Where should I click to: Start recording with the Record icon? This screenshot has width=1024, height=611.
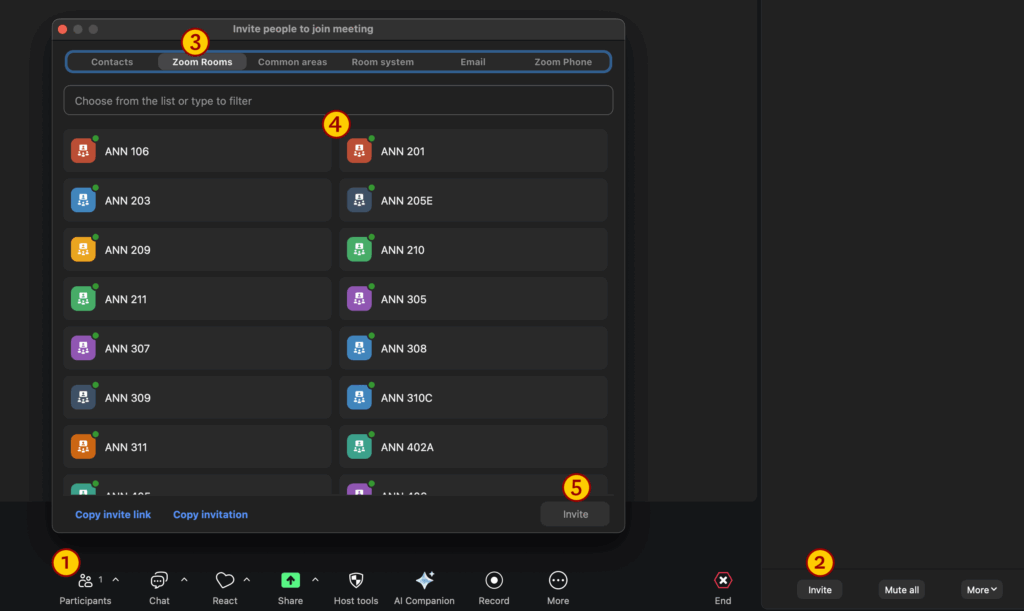(x=494, y=581)
